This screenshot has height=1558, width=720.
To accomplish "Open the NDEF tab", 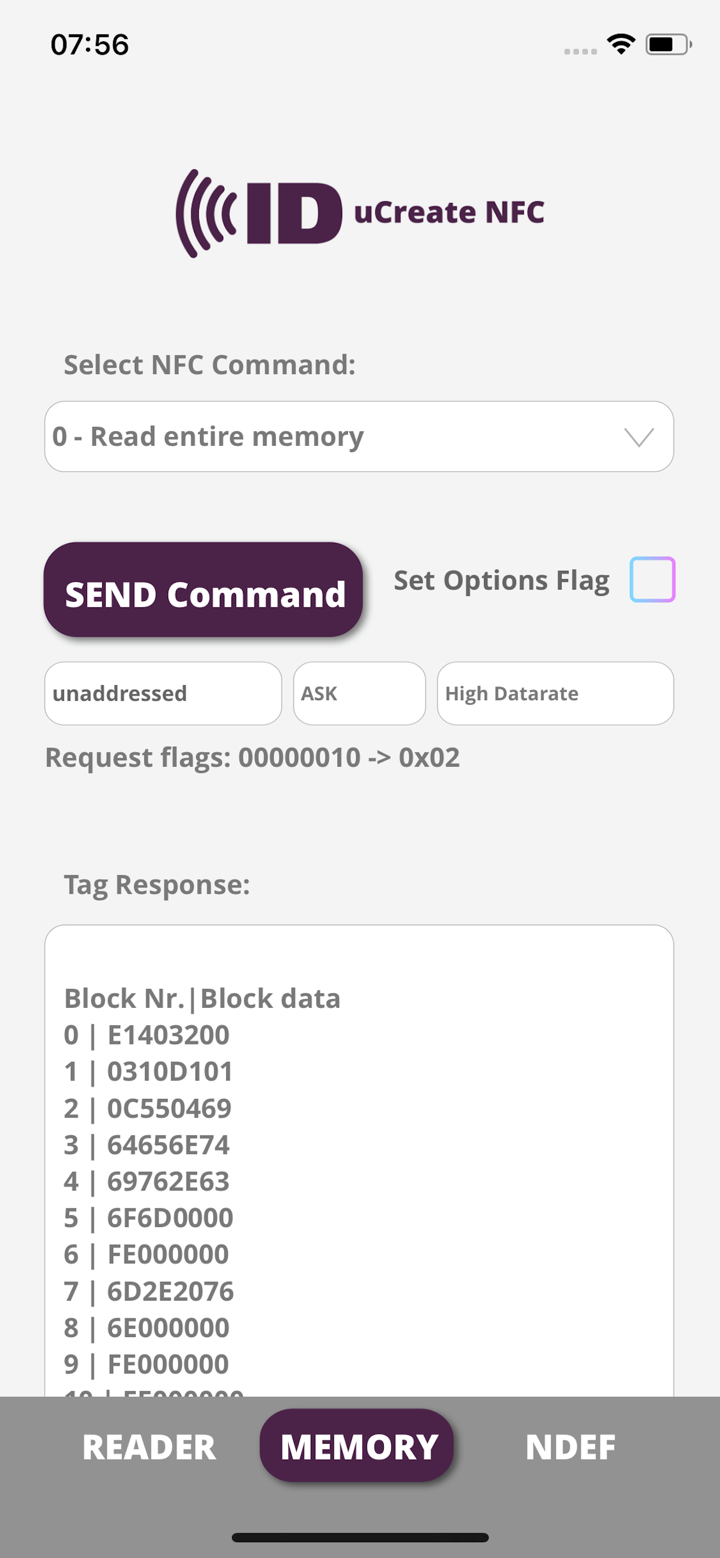I will tap(571, 1446).
